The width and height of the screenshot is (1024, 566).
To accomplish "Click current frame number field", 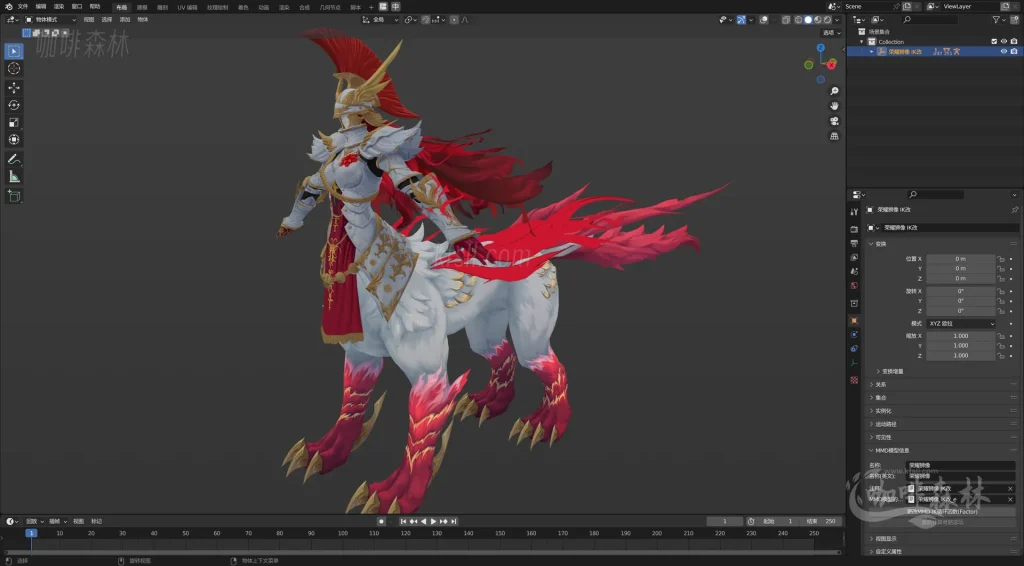I will coord(724,522).
